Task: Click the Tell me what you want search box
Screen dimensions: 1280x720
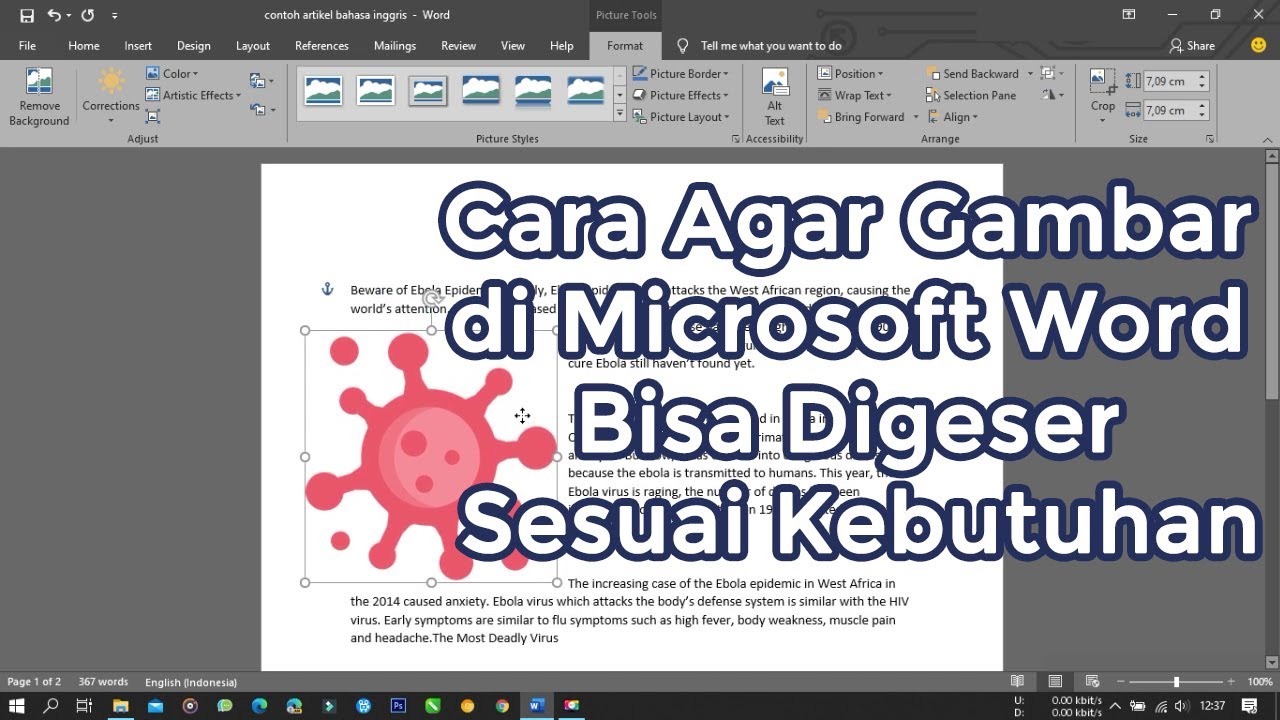Action: click(x=770, y=46)
